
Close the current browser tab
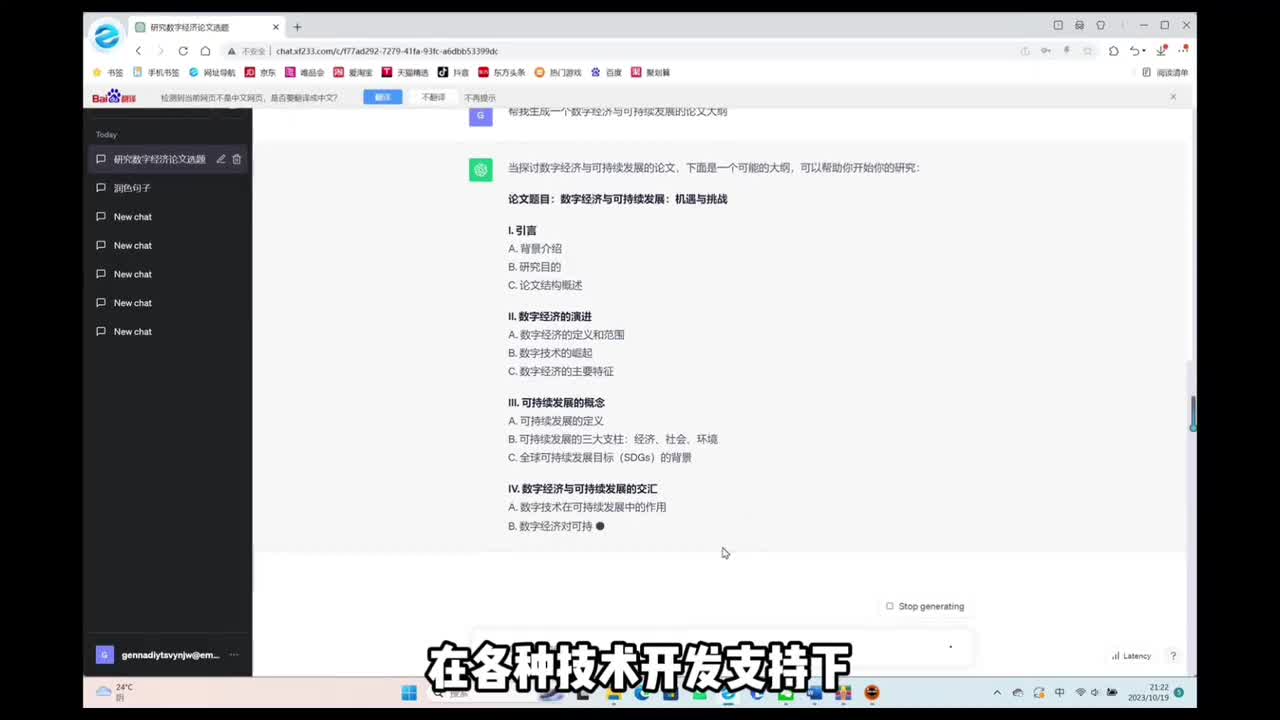276,27
